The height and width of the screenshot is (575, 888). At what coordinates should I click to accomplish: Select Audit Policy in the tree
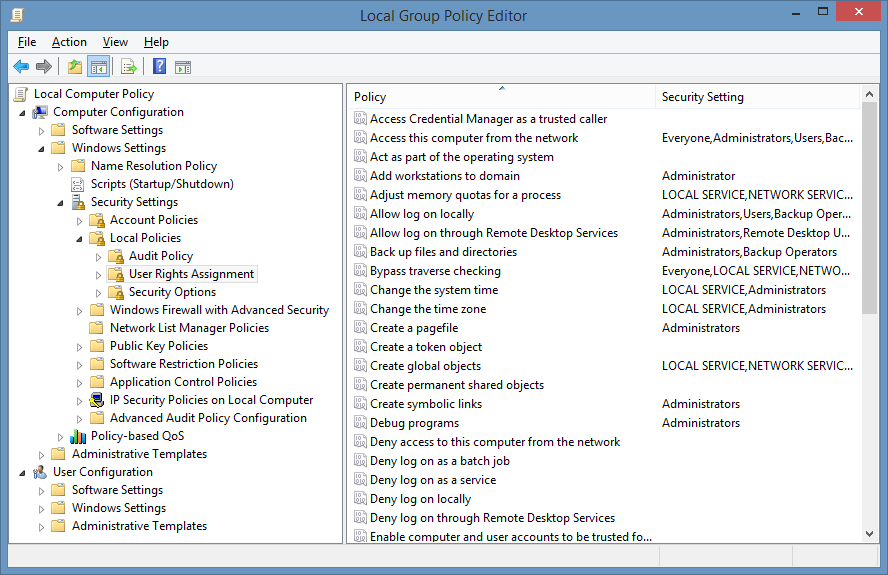(x=160, y=256)
